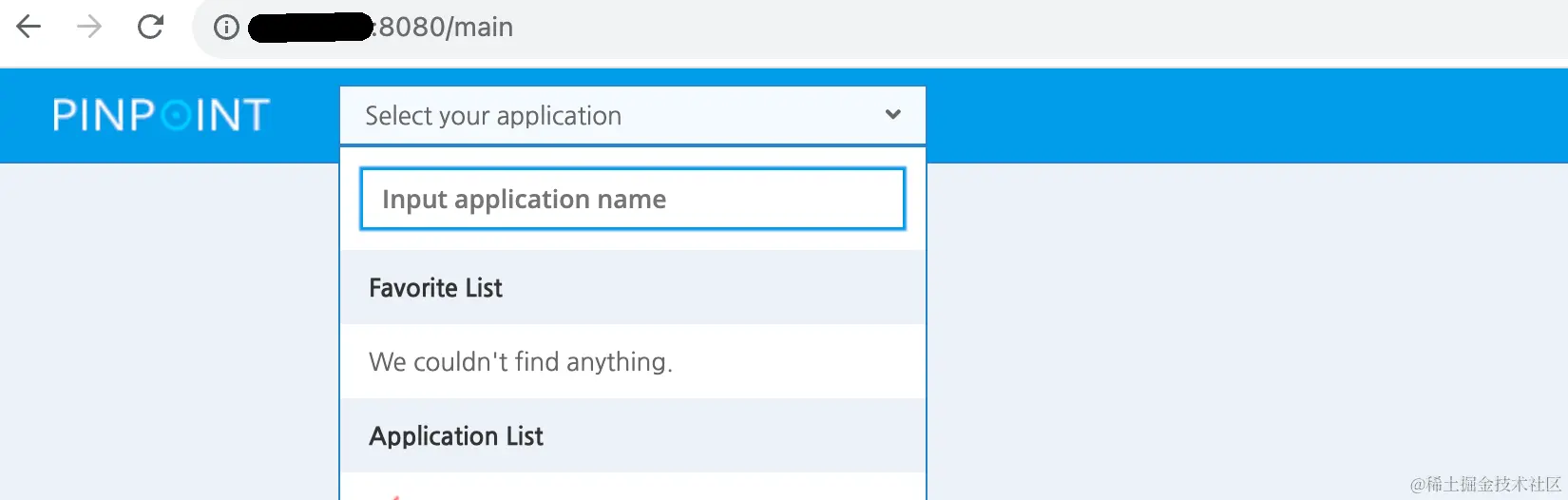
Task: Open the site information icon in address bar
Action: 226,28
